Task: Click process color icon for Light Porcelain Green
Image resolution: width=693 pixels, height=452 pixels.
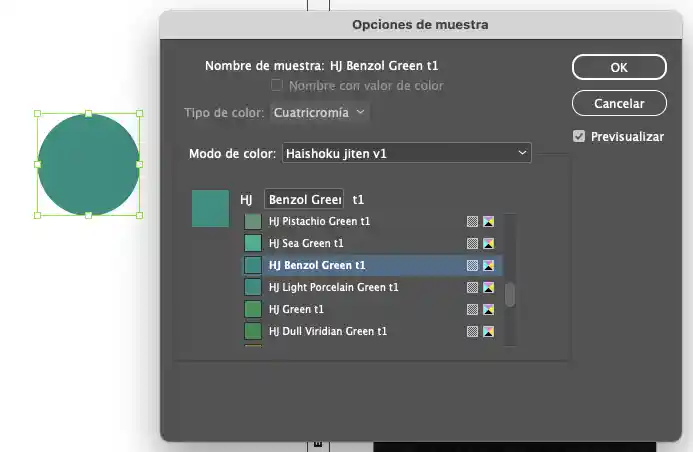Action: coord(472,287)
